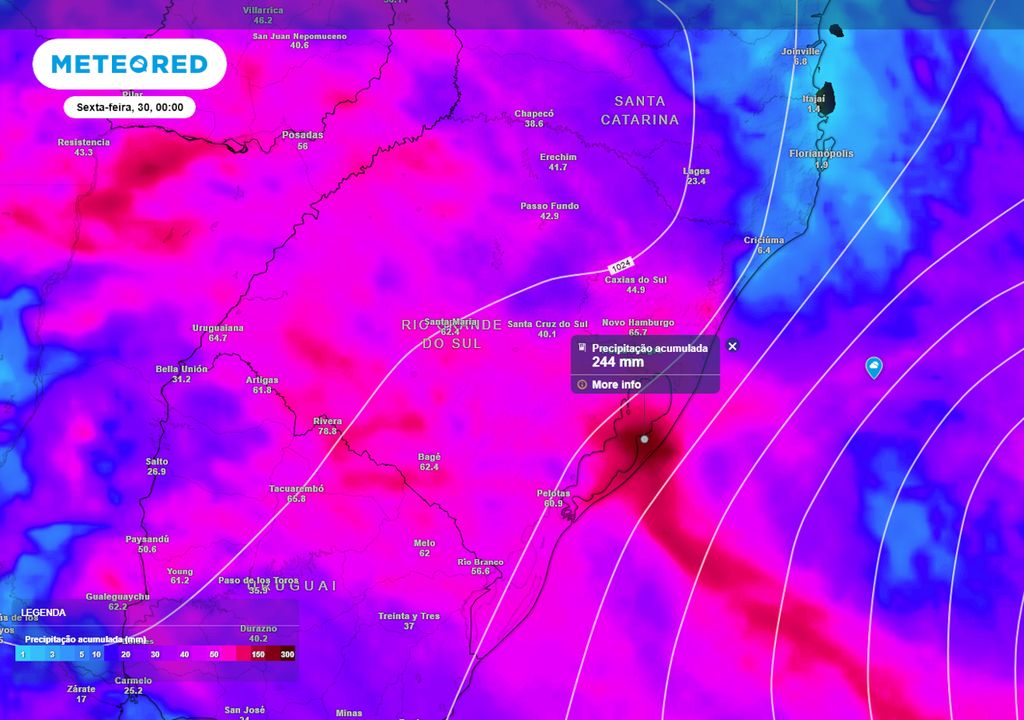Image resolution: width=1024 pixels, height=720 pixels.
Task: Click the 1024 isobar pressure label
Action: [619, 268]
